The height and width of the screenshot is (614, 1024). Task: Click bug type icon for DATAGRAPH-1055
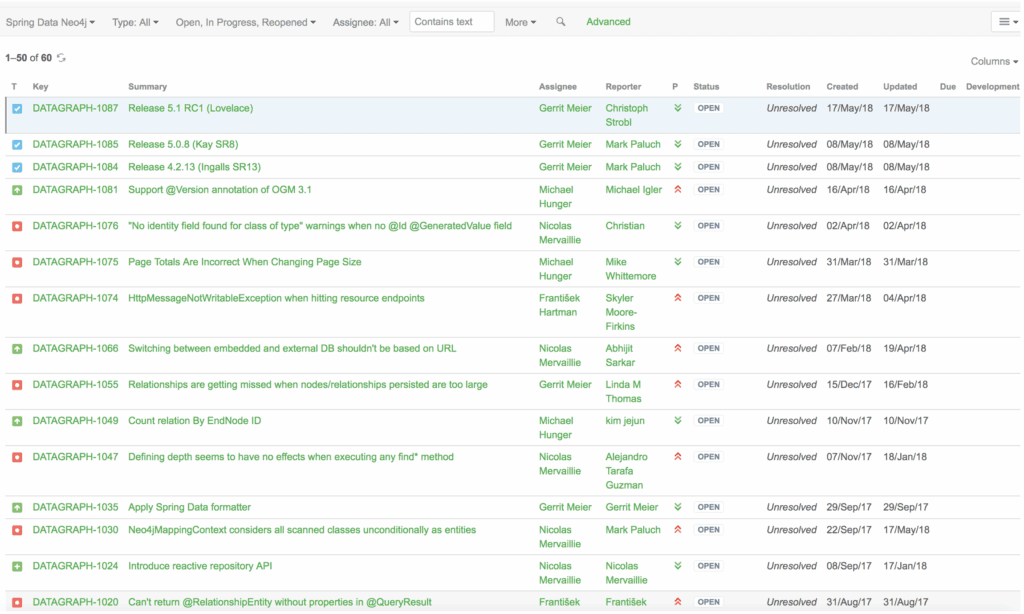pyautogui.click(x=17, y=385)
